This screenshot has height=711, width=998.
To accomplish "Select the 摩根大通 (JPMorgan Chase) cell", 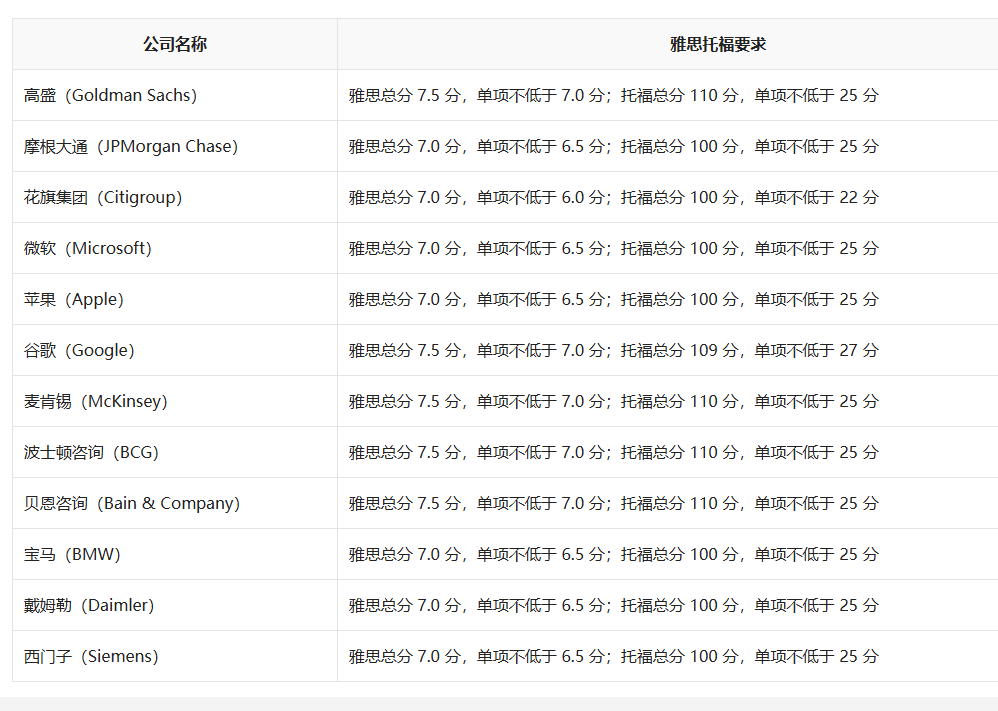I will coord(131,147).
